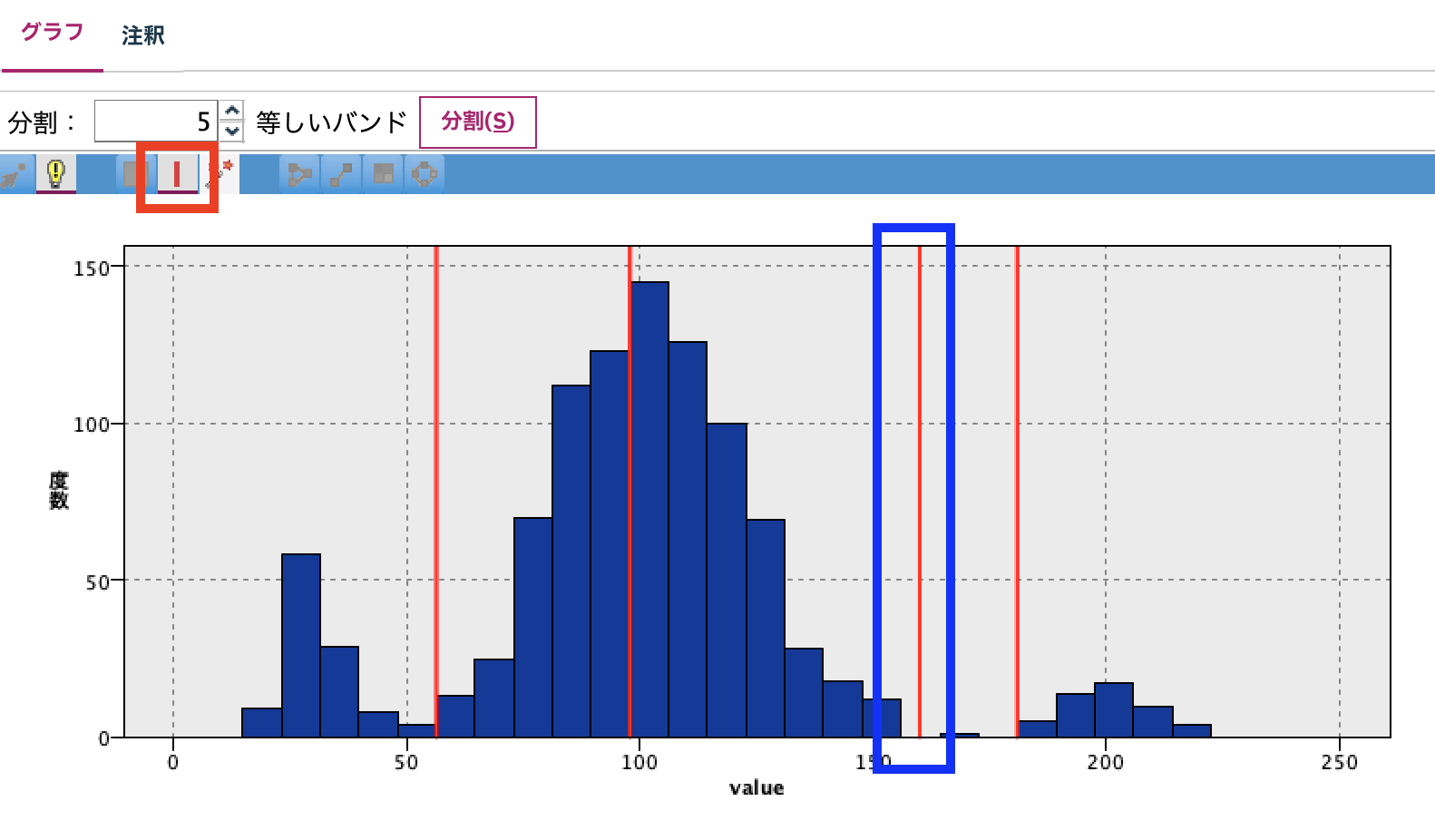Click the grayed circular layout icon
1435x840 pixels.
point(425,173)
